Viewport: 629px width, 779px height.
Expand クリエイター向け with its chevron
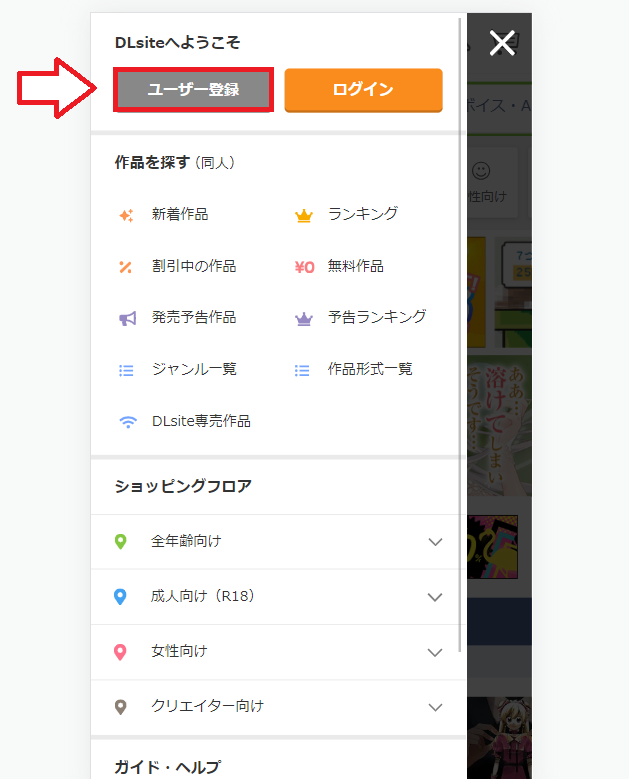pyautogui.click(x=435, y=707)
